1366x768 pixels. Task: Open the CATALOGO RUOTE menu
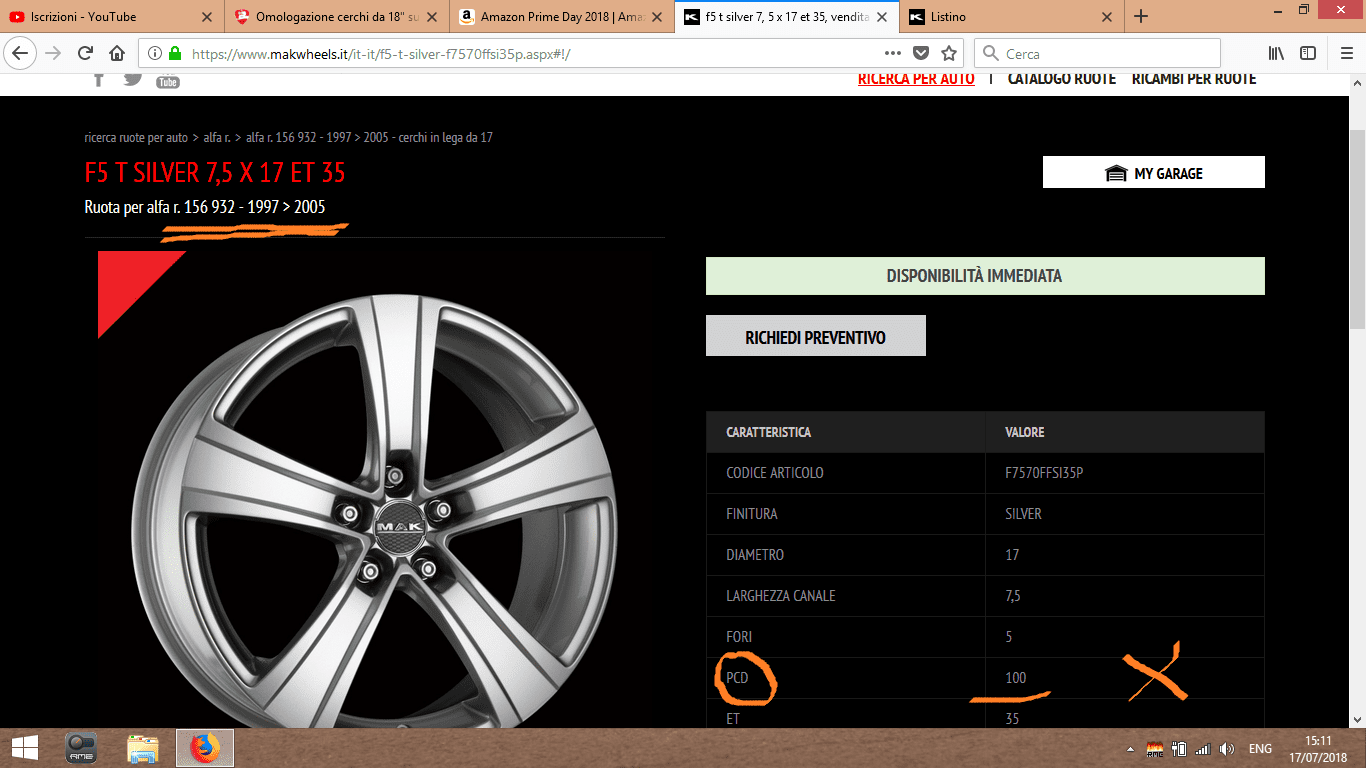click(1061, 79)
